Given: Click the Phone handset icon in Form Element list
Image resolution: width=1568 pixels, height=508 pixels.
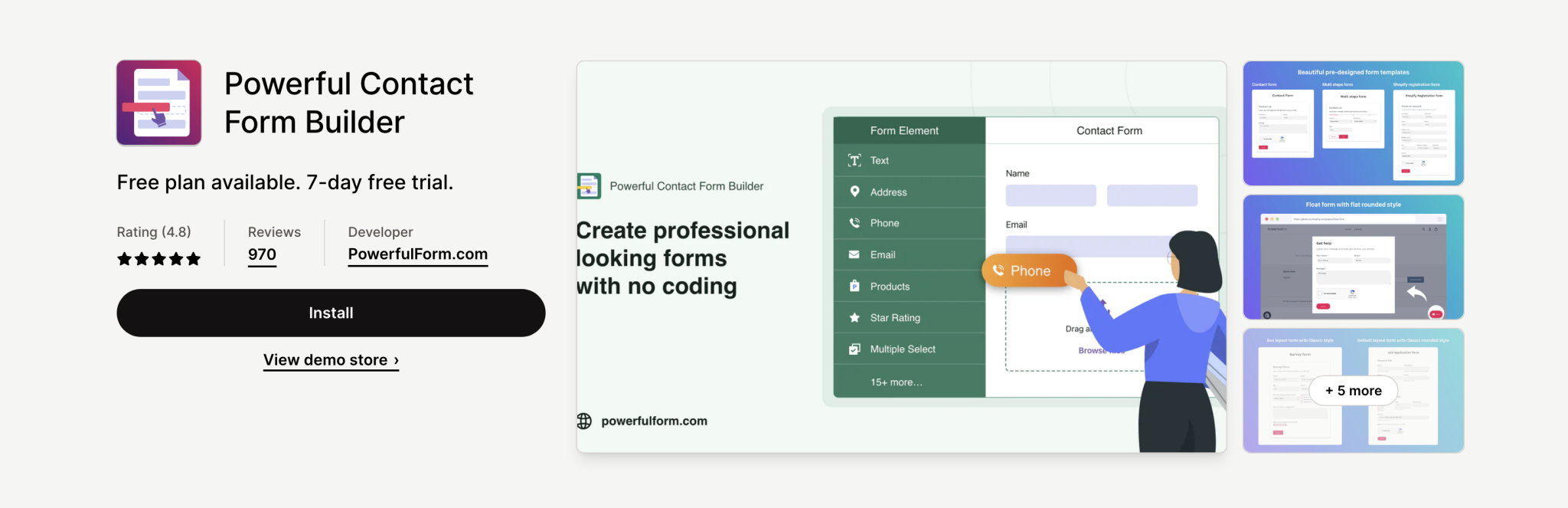Looking at the screenshot, I should [854, 223].
